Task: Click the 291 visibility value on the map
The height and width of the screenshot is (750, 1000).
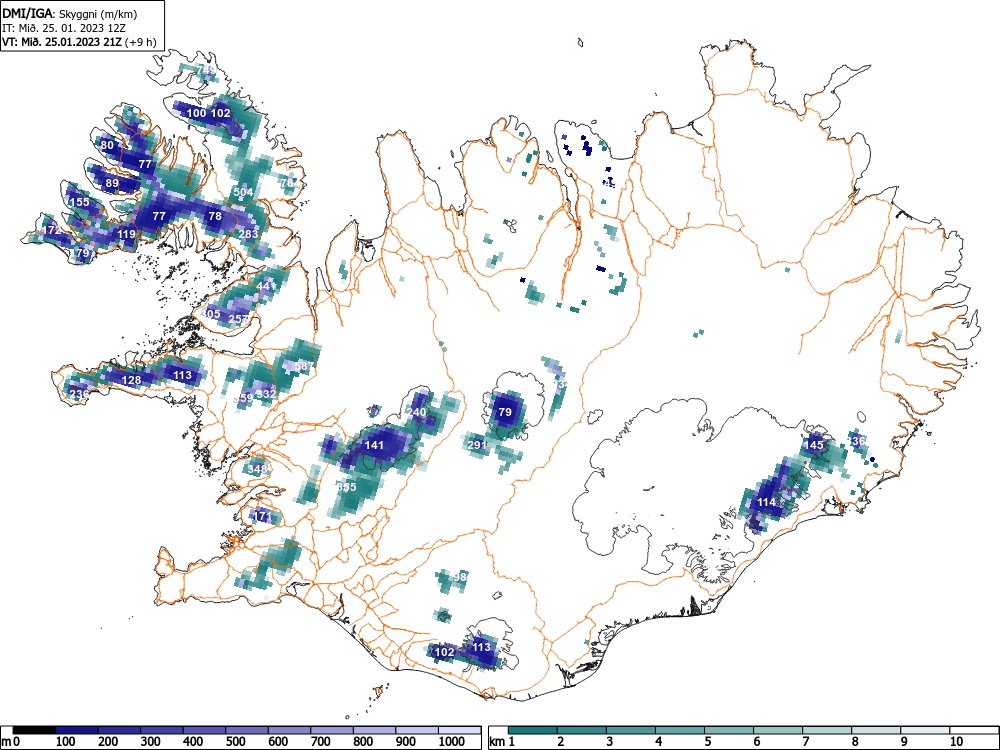Action: 477,445
